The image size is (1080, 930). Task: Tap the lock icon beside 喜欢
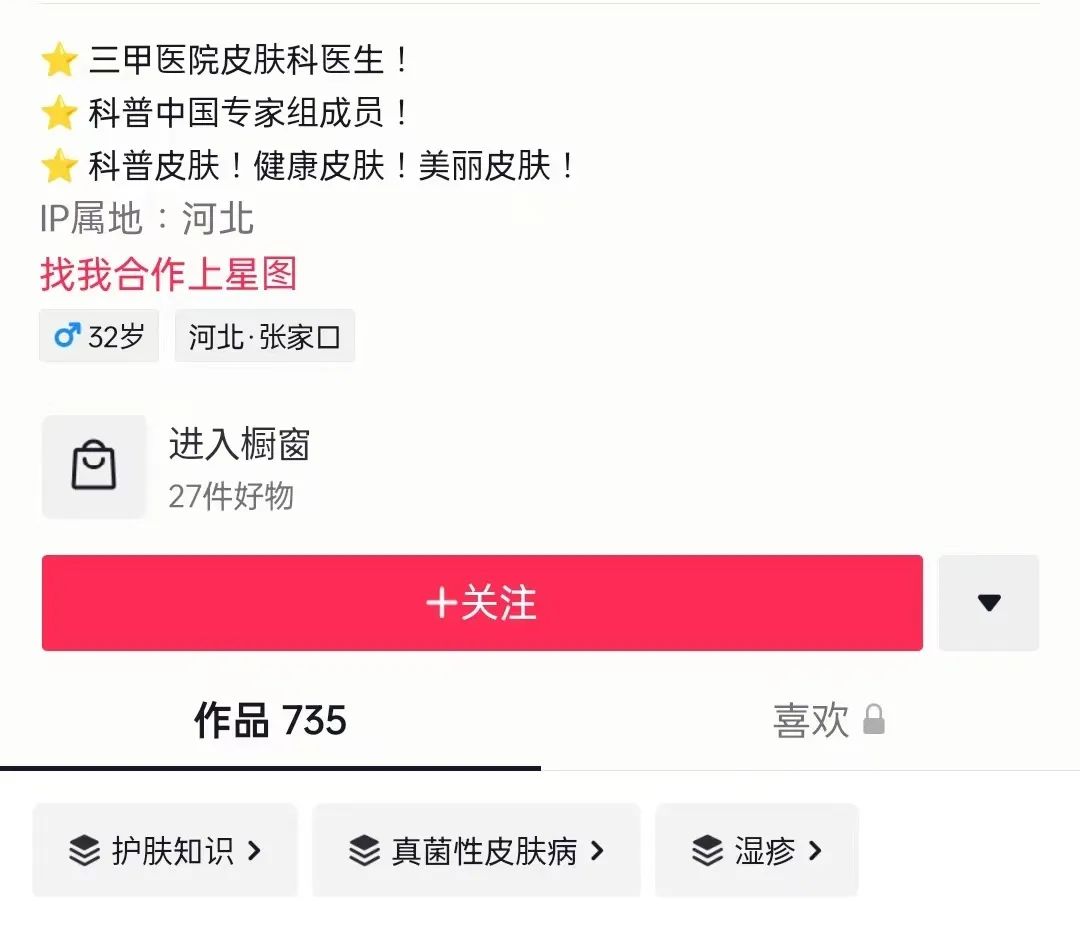point(874,719)
